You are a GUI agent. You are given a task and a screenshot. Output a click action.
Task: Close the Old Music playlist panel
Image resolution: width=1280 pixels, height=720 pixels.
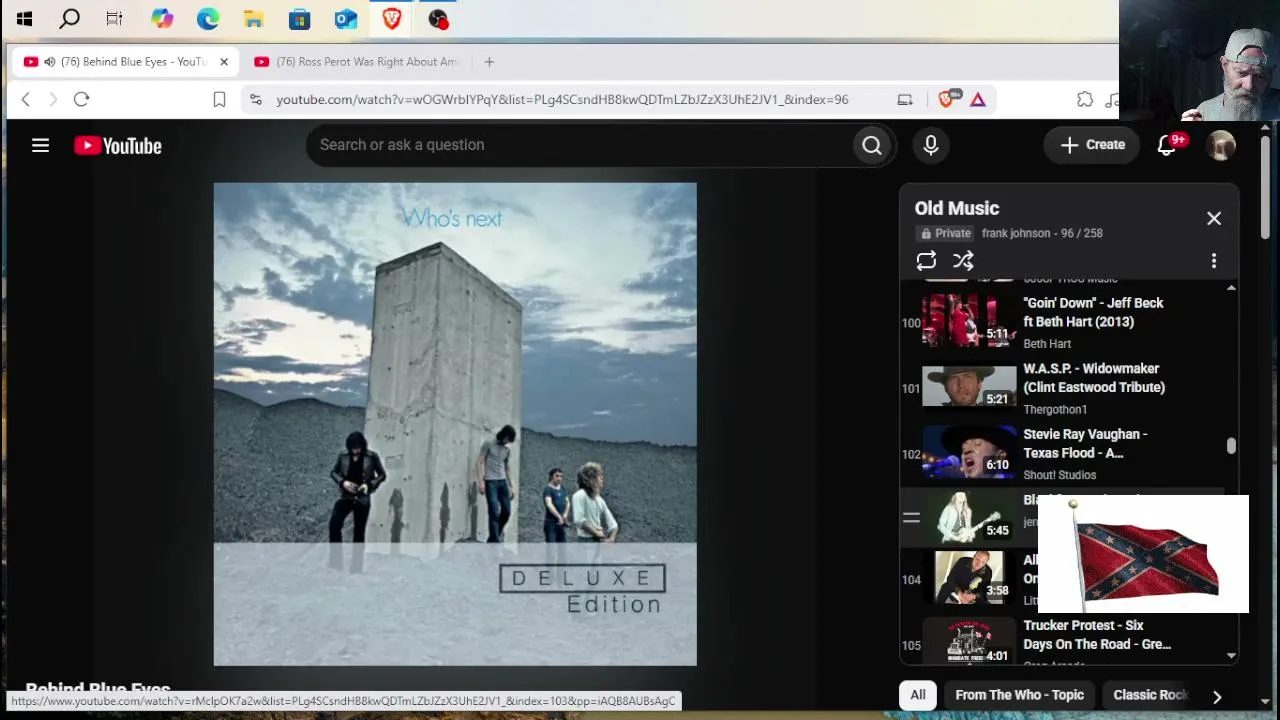point(1214,218)
